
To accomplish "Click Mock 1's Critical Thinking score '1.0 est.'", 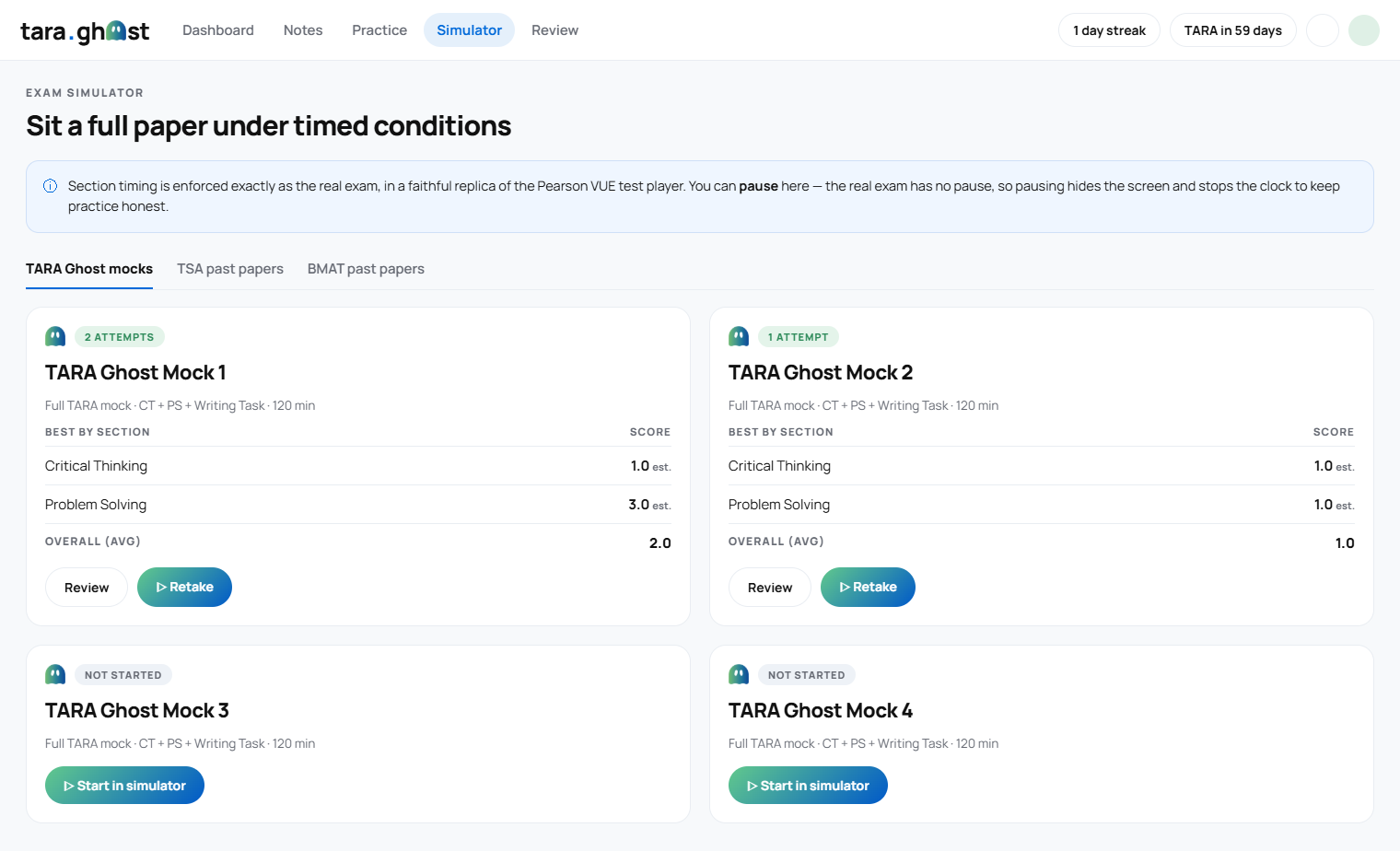I will [651, 466].
